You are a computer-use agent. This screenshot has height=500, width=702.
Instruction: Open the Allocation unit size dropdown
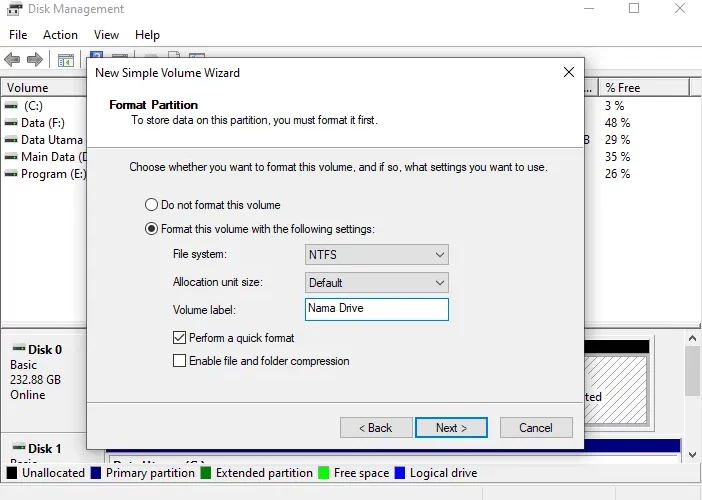coord(377,282)
